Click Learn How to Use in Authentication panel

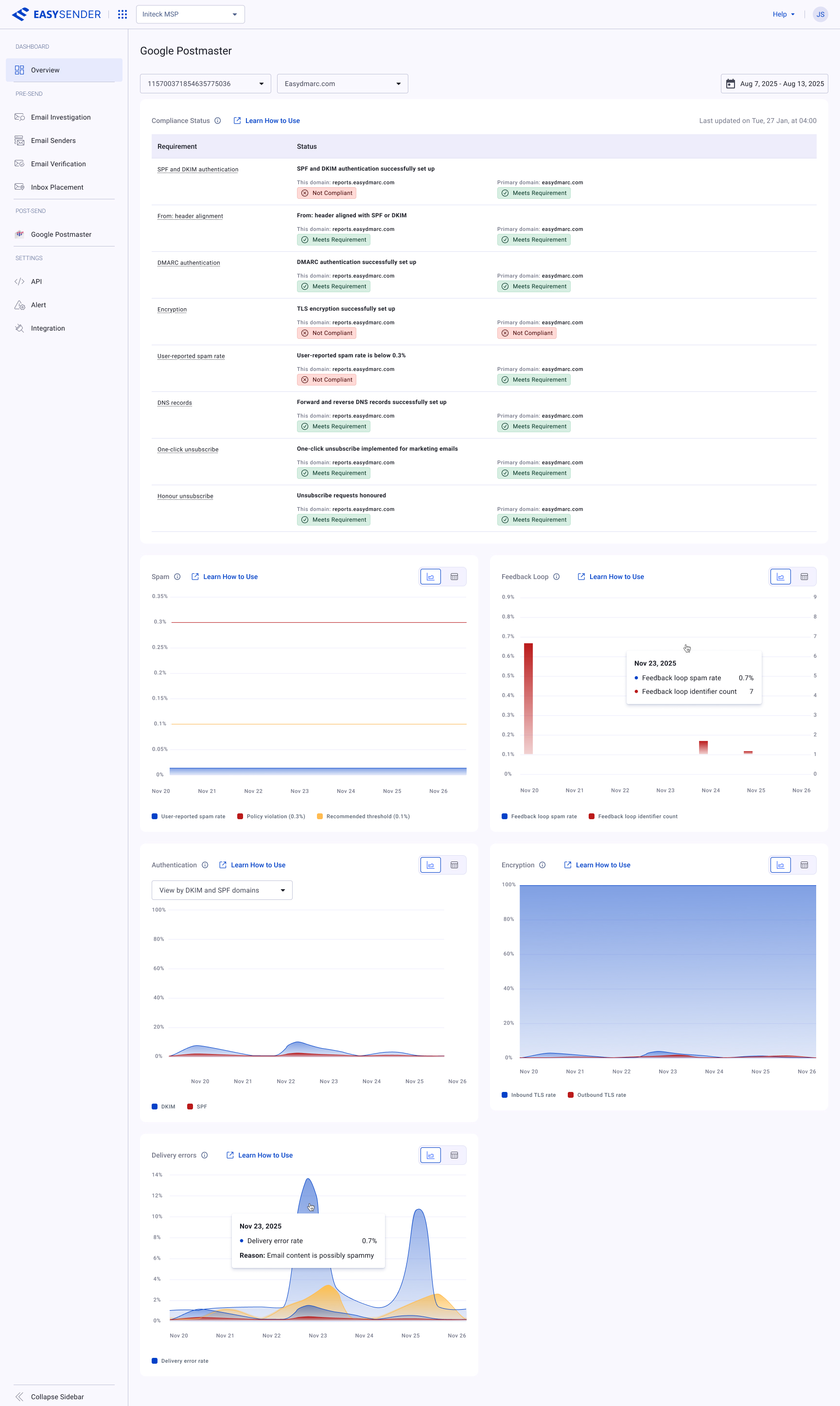pos(258,865)
